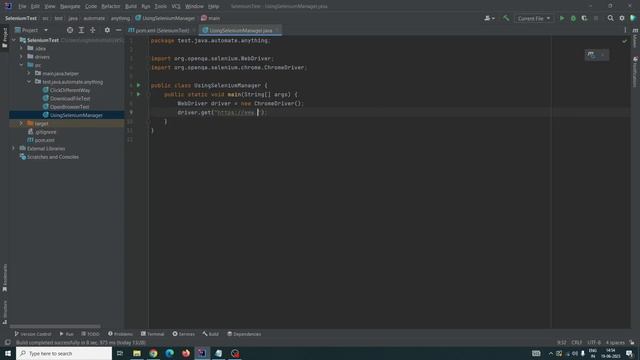Click Collapse All in Project panel
This screenshot has width=640, height=360.
(x=93, y=30)
